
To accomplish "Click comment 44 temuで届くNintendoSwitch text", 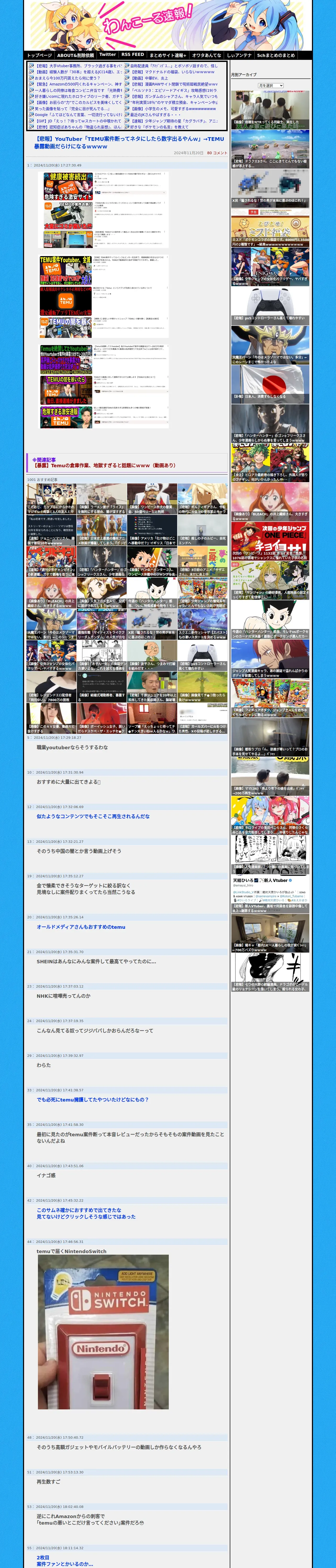I will click(71, 1252).
